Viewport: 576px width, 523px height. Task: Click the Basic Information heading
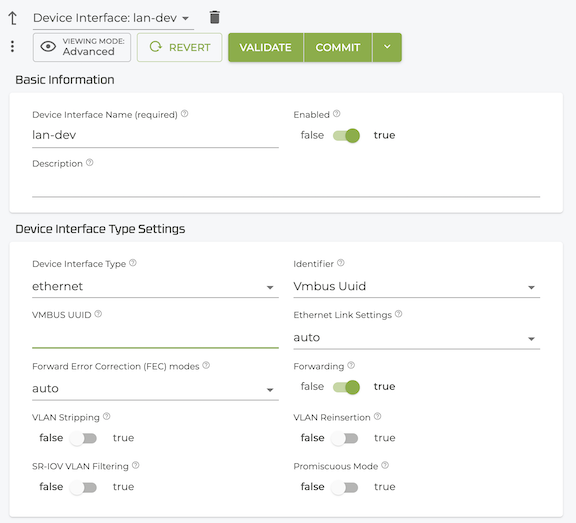tap(65, 80)
